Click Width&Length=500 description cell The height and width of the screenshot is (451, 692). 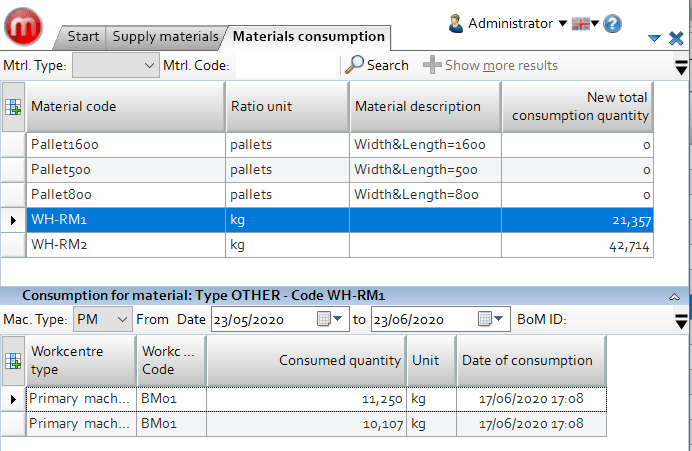point(425,170)
